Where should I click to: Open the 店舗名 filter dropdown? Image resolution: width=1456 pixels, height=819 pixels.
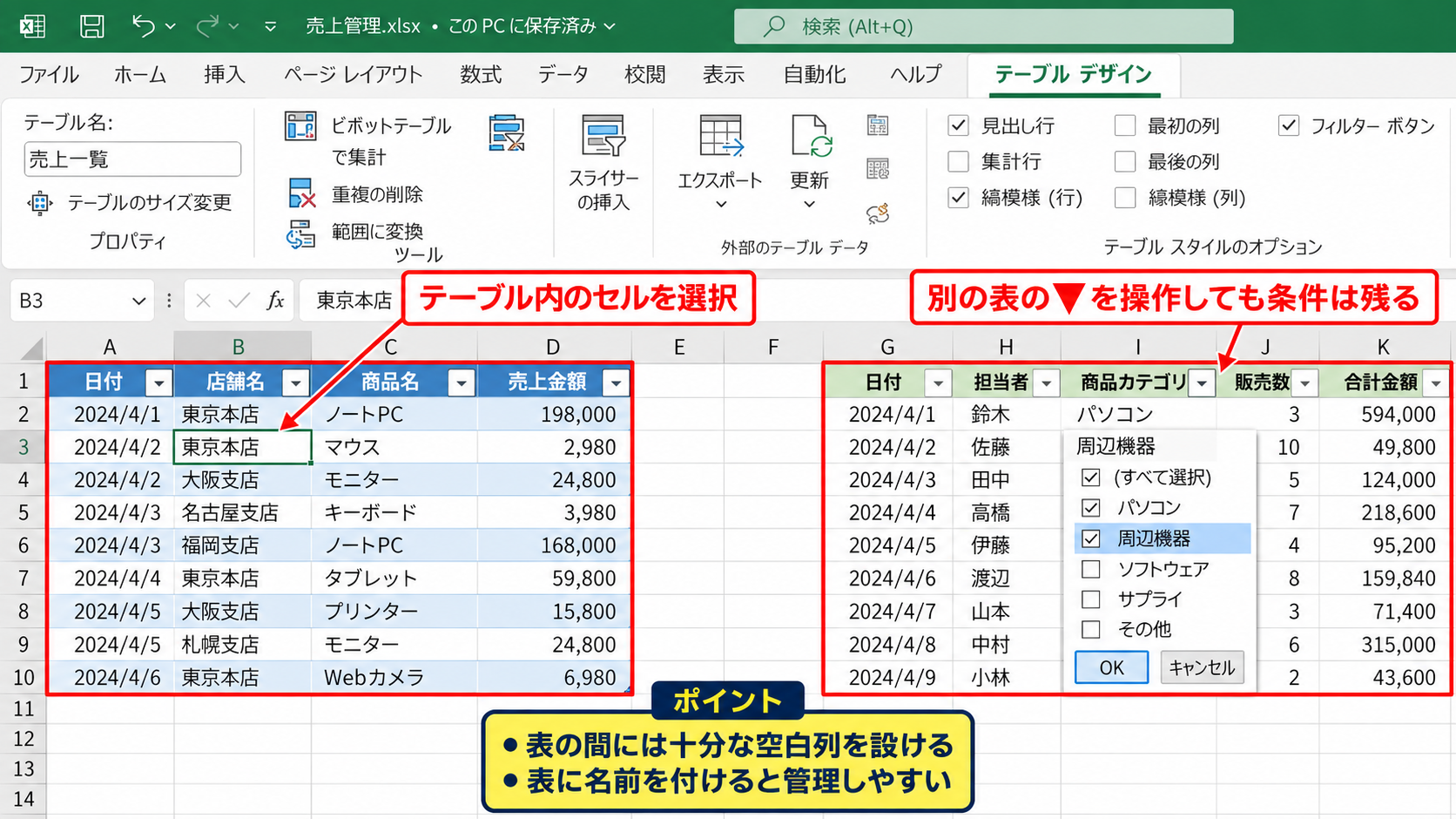296,382
